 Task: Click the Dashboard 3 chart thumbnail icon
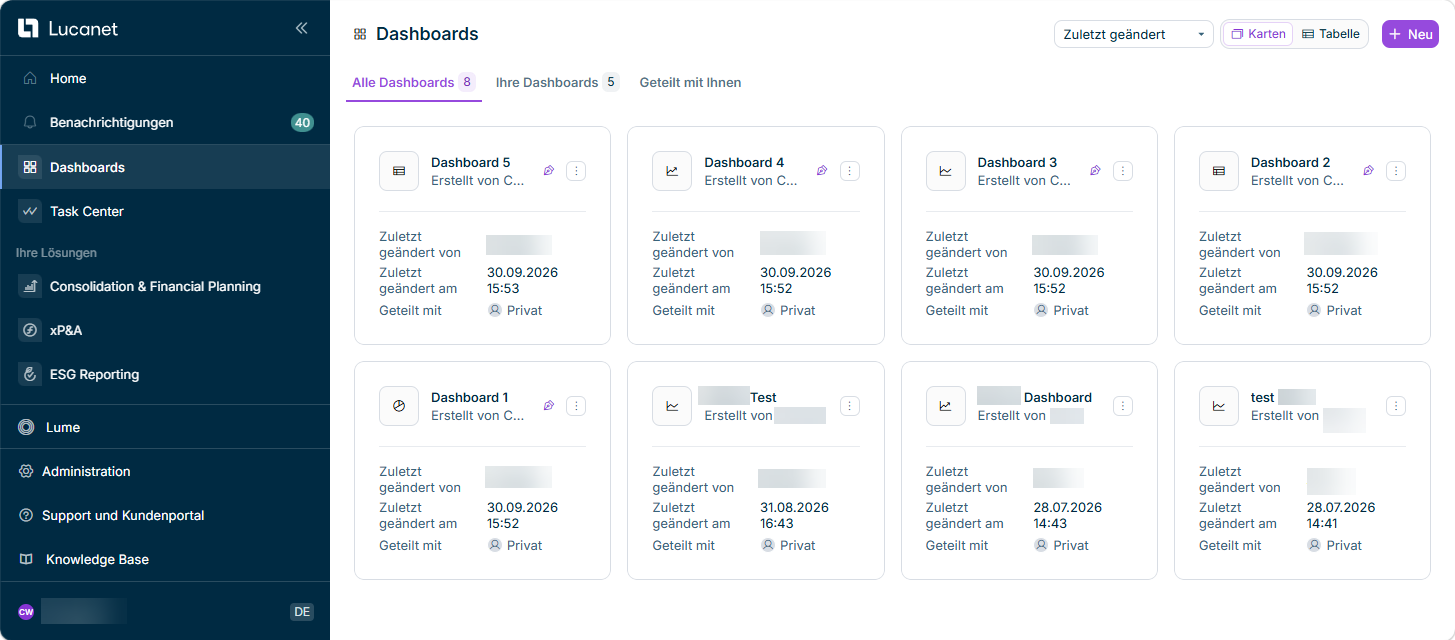[x=945, y=171]
